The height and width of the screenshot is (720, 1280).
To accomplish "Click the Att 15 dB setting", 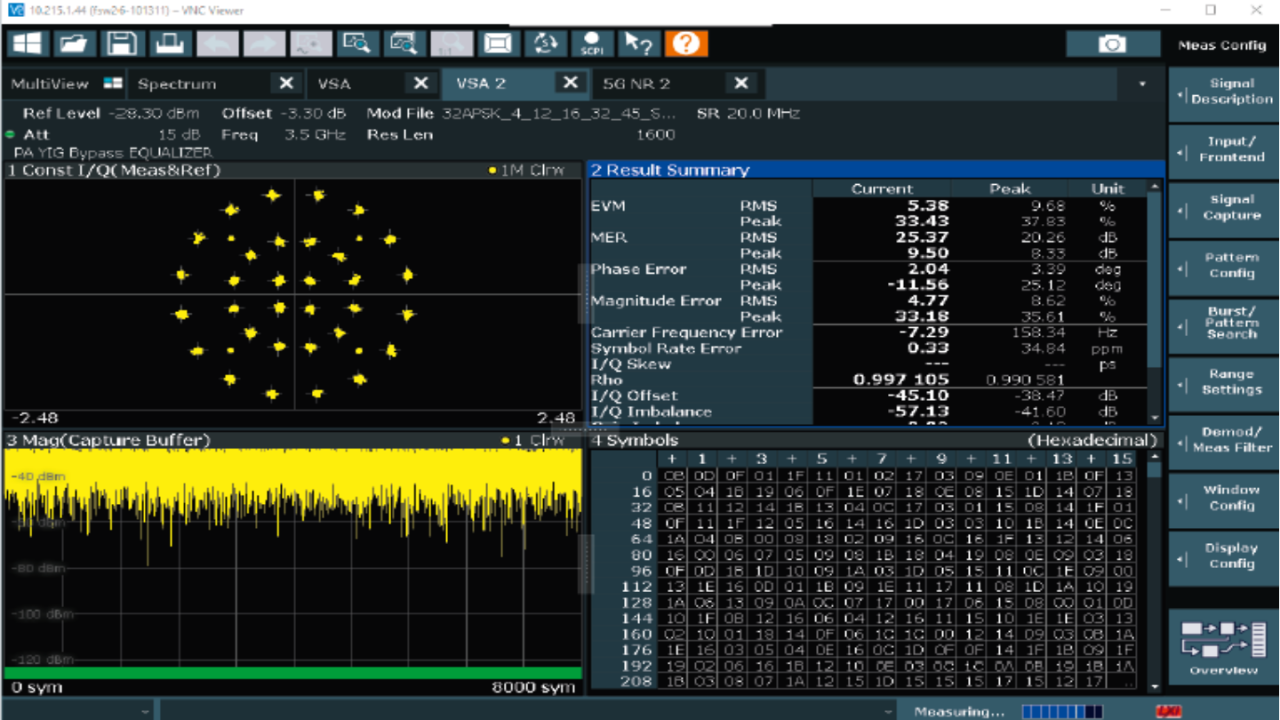I will coord(114,134).
